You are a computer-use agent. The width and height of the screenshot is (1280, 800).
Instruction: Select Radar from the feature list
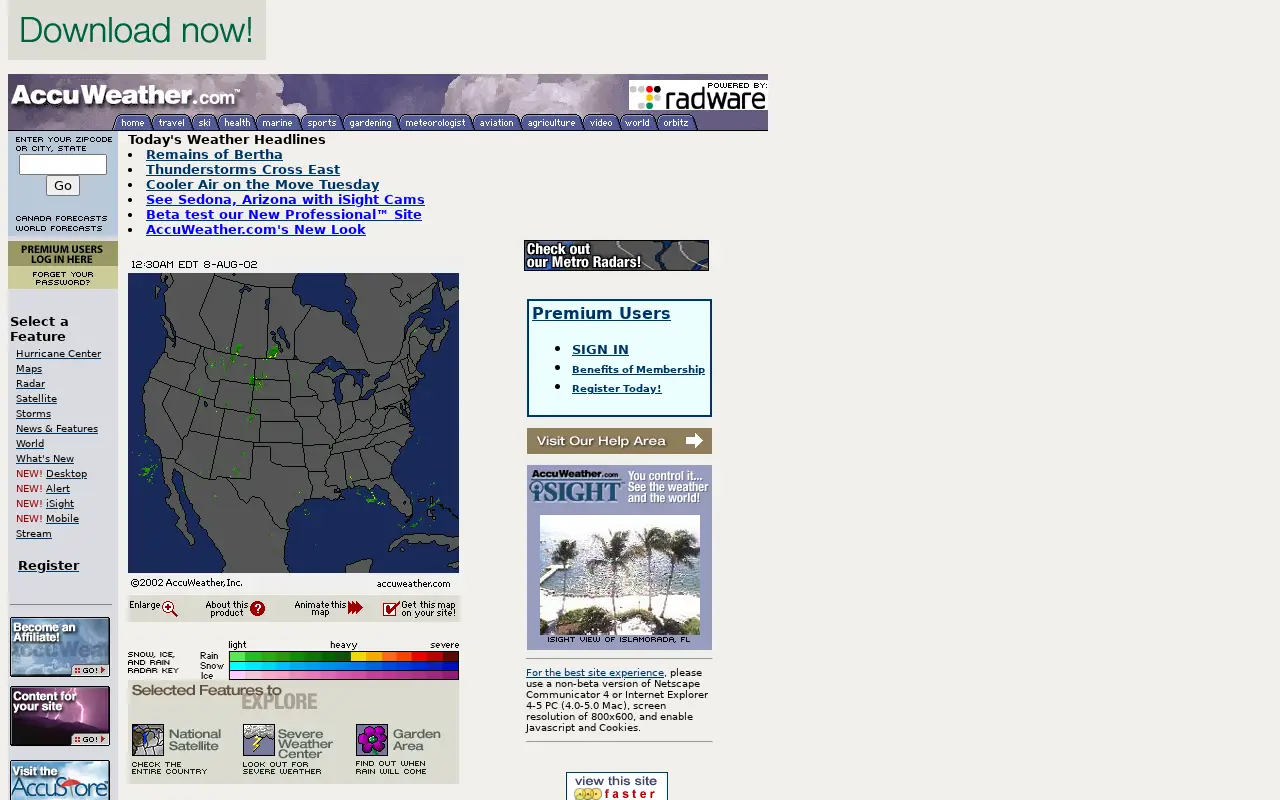[x=30, y=383]
